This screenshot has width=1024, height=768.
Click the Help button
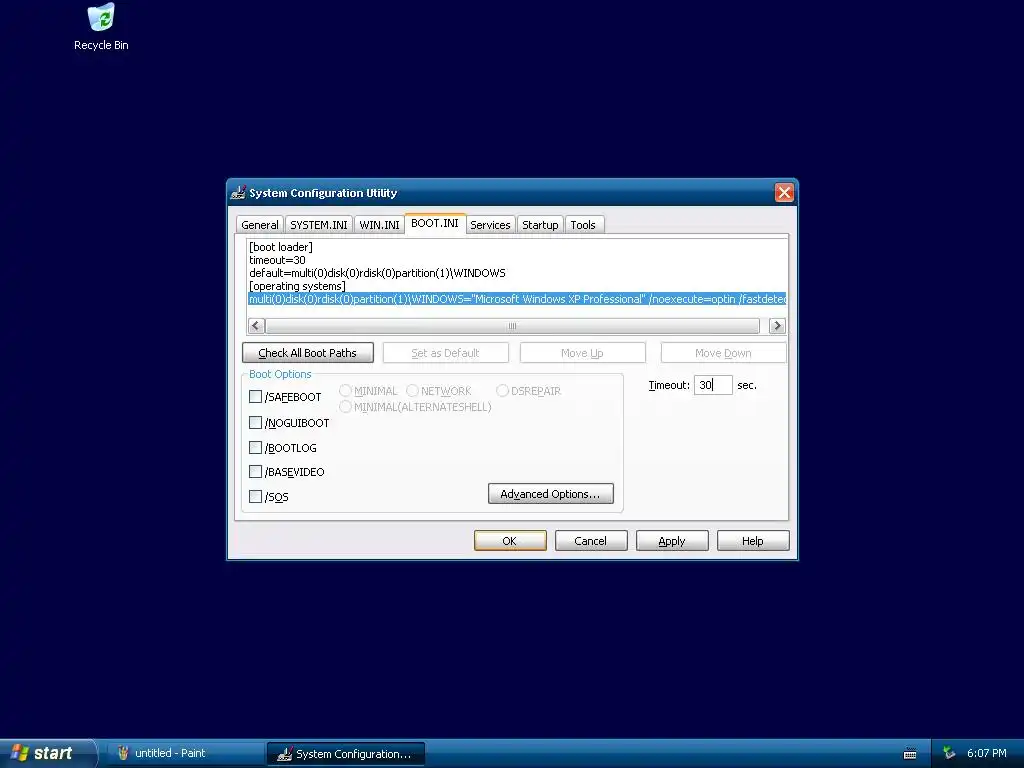point(753,541)
